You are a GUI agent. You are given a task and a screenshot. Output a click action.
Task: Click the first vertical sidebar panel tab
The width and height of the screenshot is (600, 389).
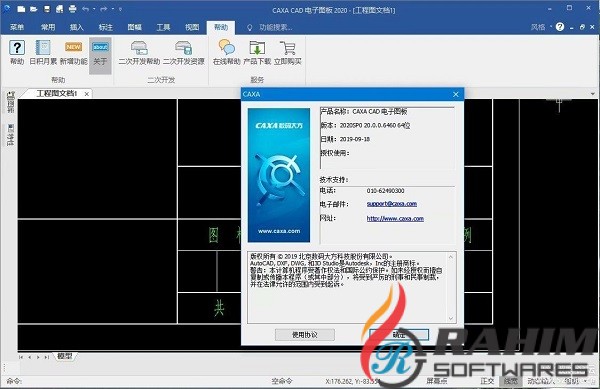click(10, 102)
